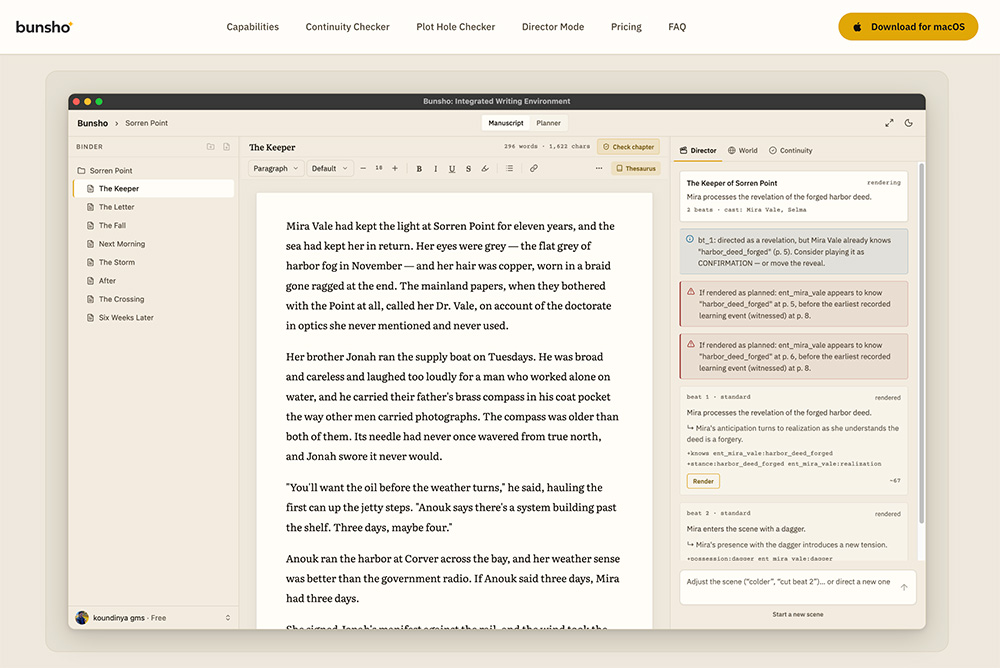1000x668 pixels.
Task: Open the Default font dropdown
Action: (330, 168)
